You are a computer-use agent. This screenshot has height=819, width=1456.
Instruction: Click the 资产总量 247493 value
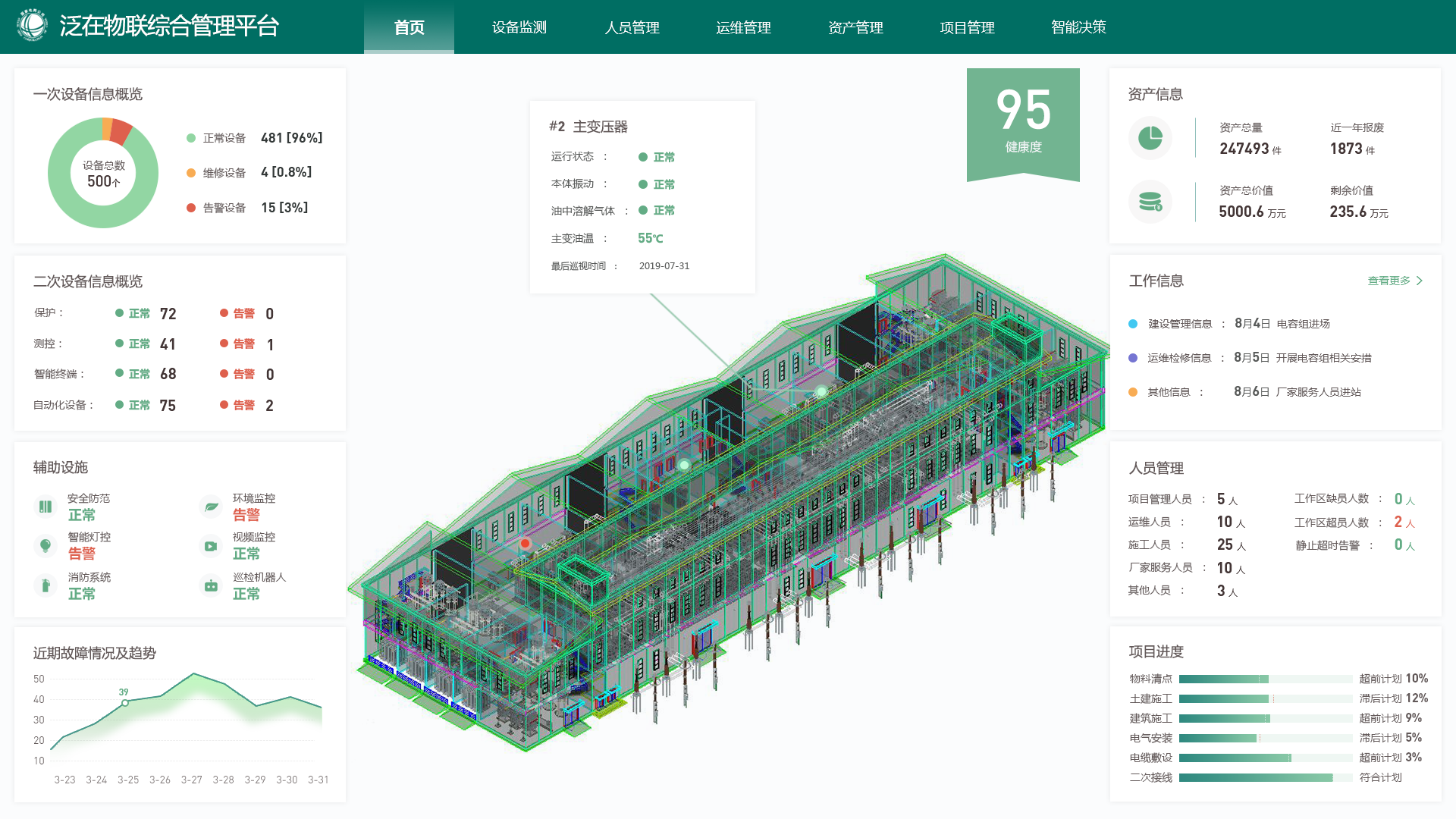click(1250, 149)
